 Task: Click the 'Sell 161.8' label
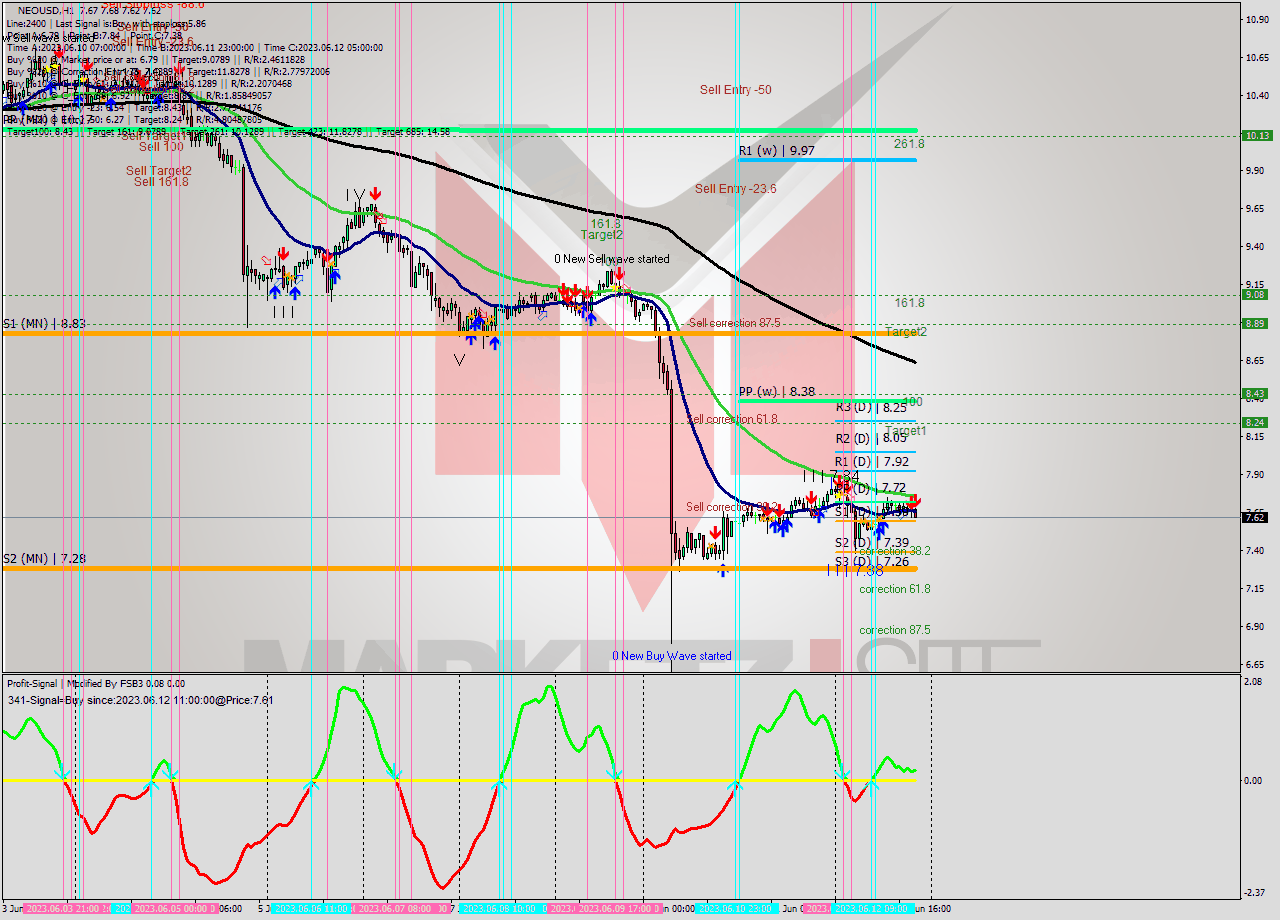coord(160,182)
